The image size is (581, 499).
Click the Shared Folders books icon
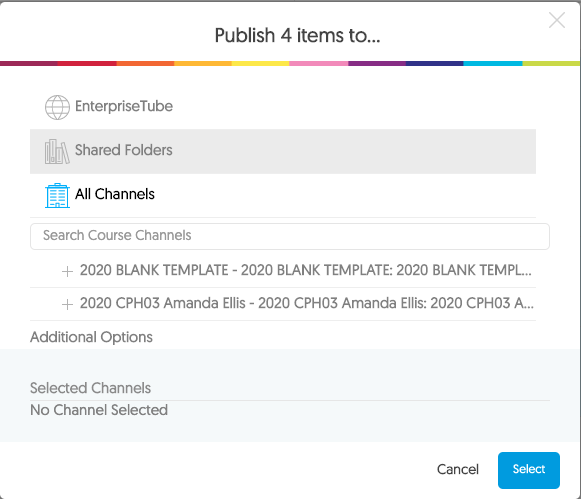point(57,152)
